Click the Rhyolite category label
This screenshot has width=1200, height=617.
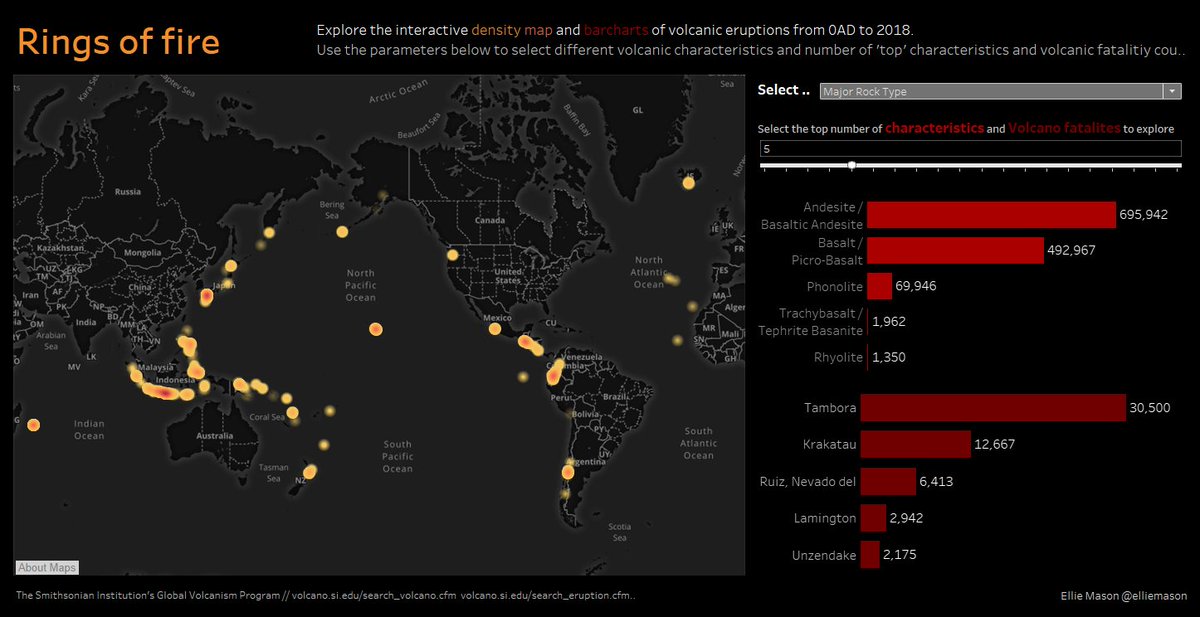coord(838,358)
